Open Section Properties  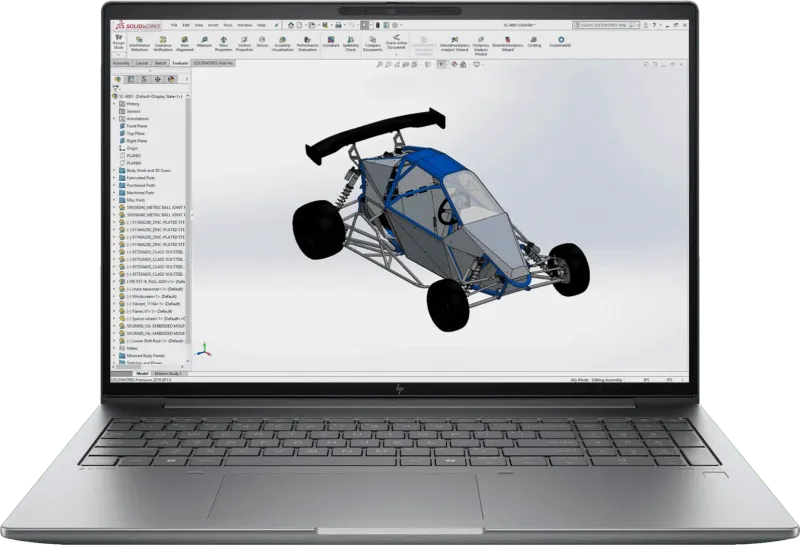tap(244, 44)
